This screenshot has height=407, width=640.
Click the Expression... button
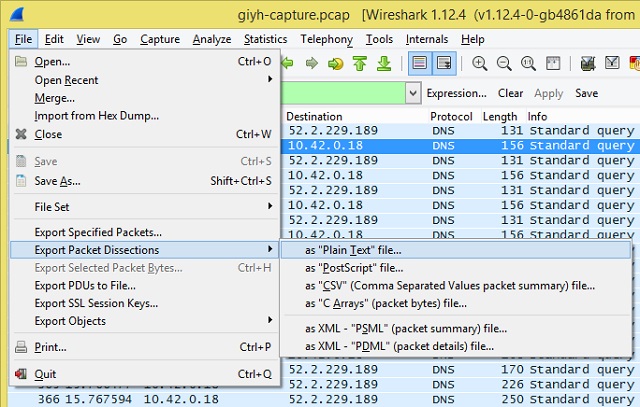[456, 93]
